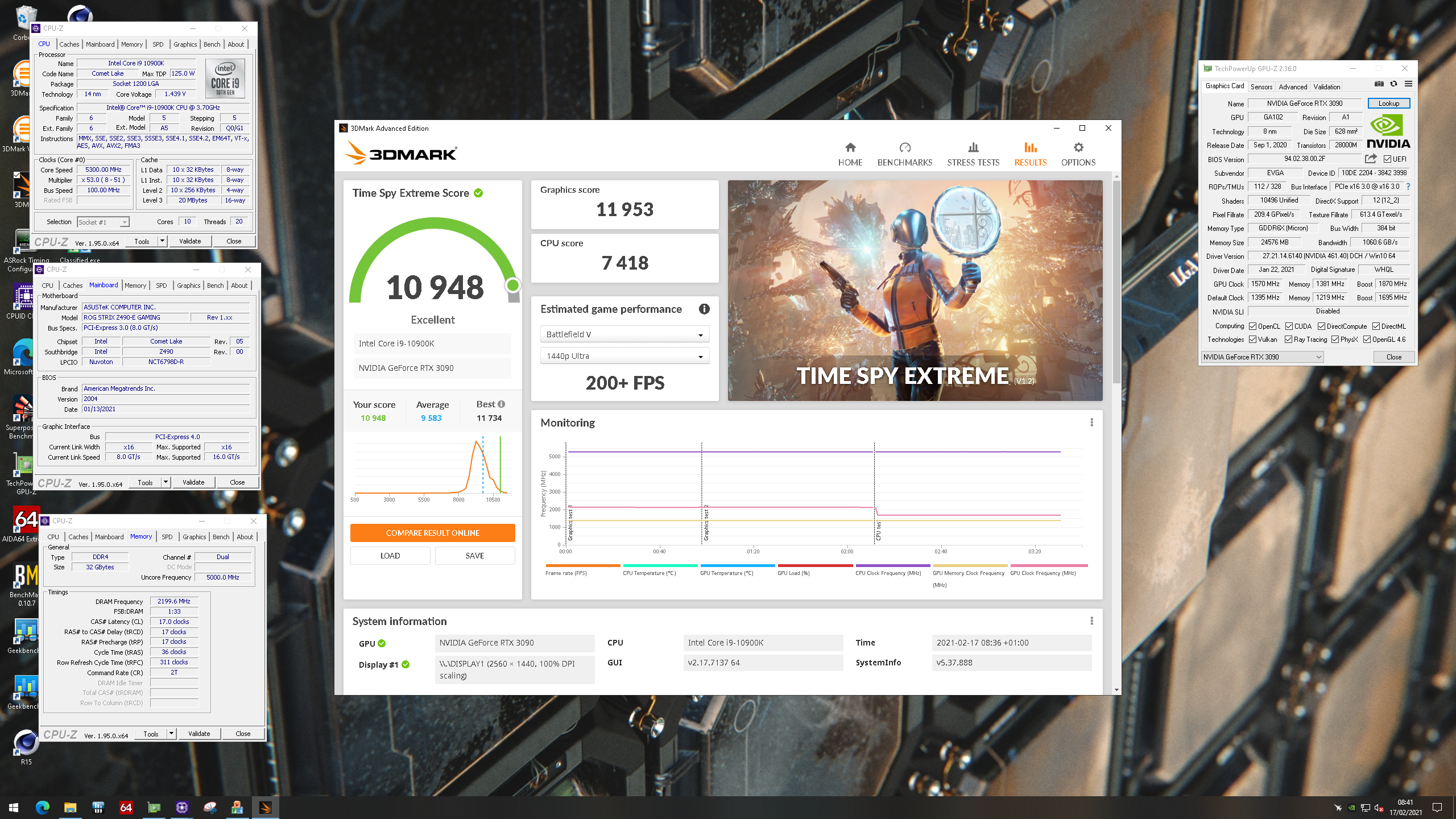1456x819 pixels.
Task: Refresh GPU-Z with the refresh icon
Action: click(1393, 84)
